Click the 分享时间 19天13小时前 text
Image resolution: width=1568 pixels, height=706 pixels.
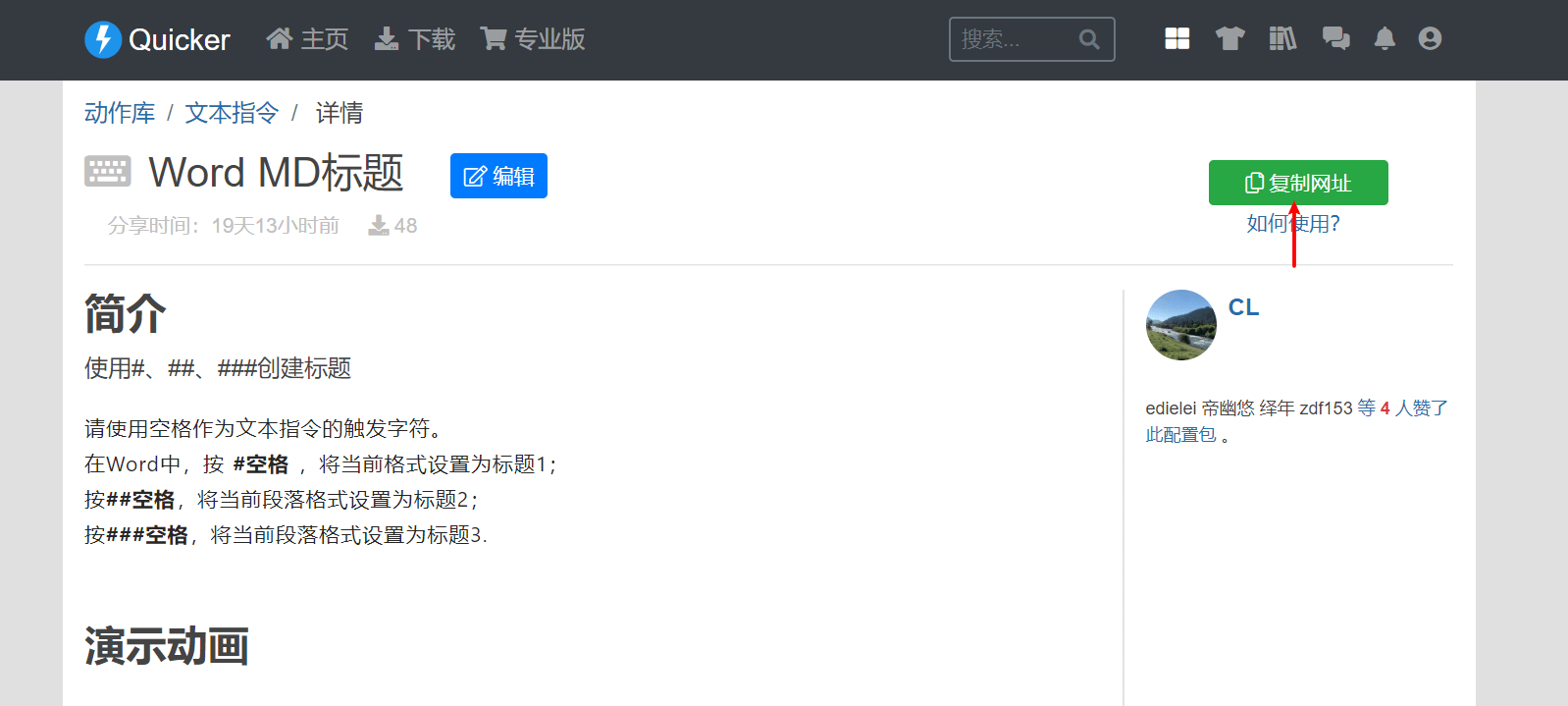click(x=224, y=226)
